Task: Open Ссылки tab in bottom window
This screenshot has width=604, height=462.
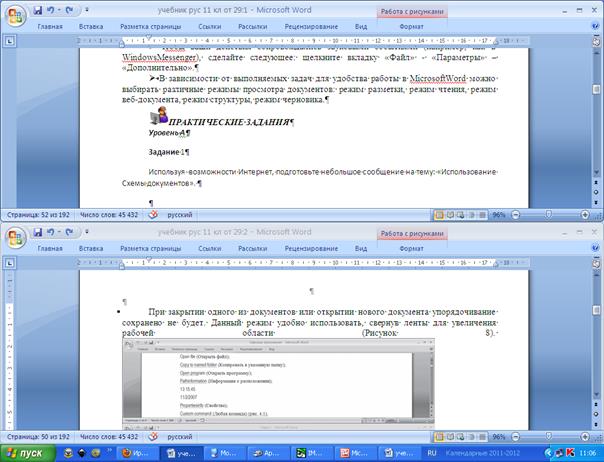Action: coord(210,249)
